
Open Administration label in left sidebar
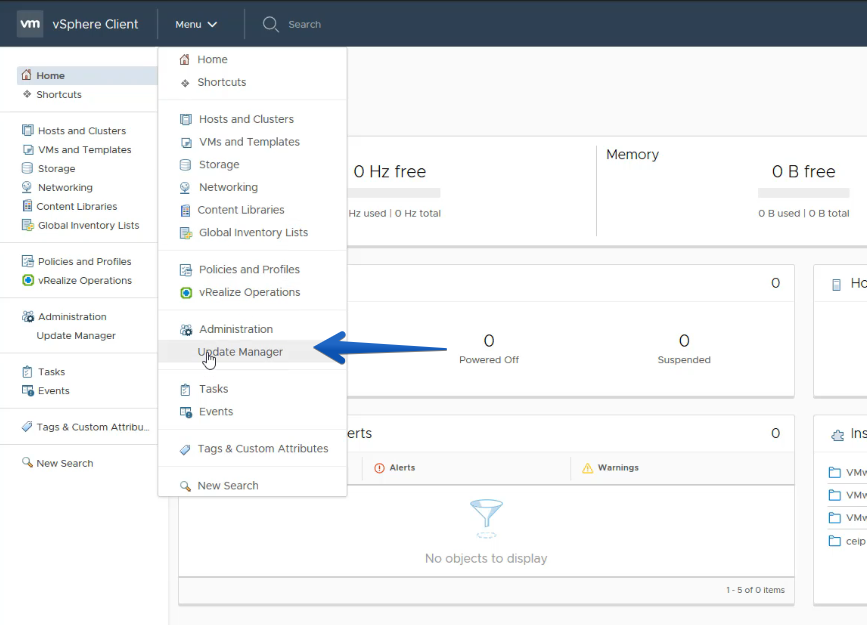click(72, 316)
